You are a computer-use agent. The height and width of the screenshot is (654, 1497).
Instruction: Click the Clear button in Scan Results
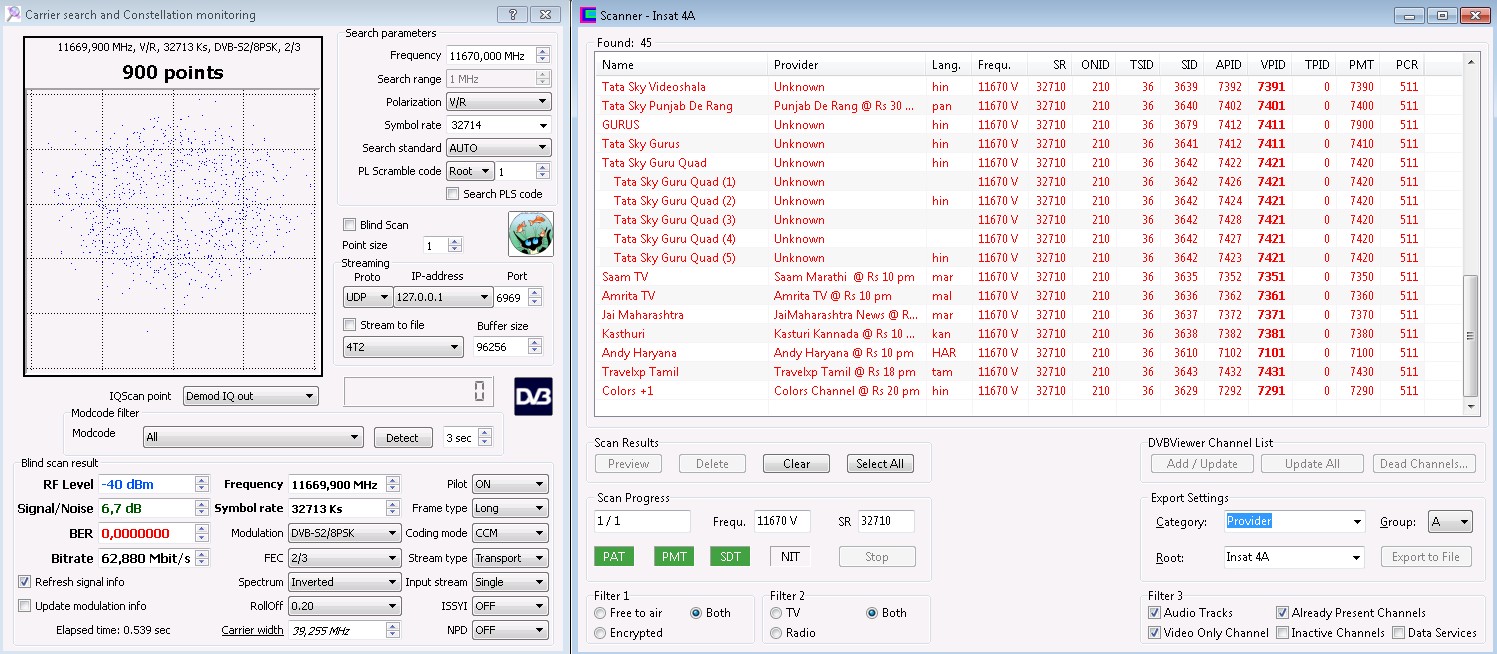click(796, 464)
